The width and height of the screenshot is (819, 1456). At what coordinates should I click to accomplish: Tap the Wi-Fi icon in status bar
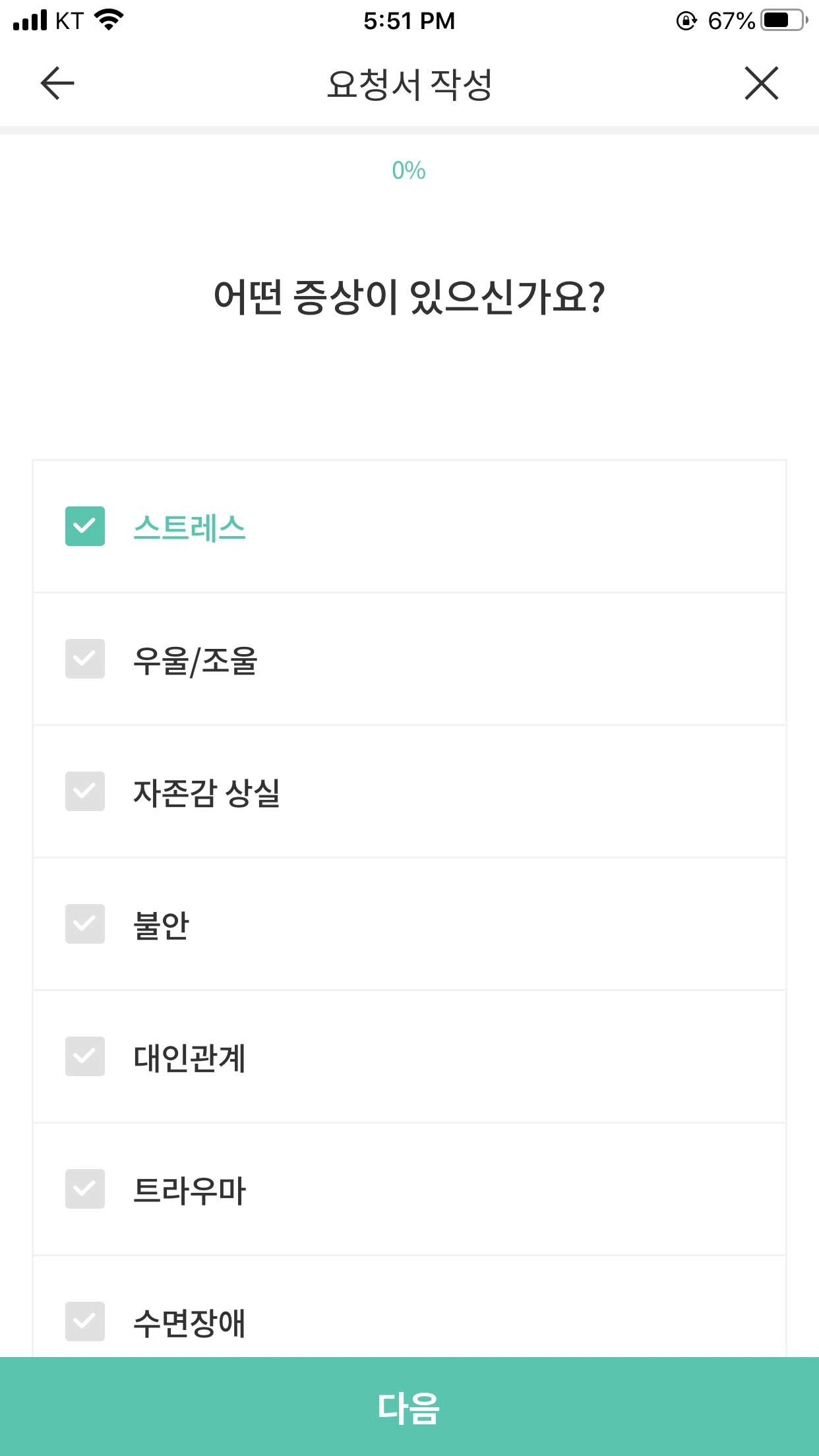click(109, 20)
